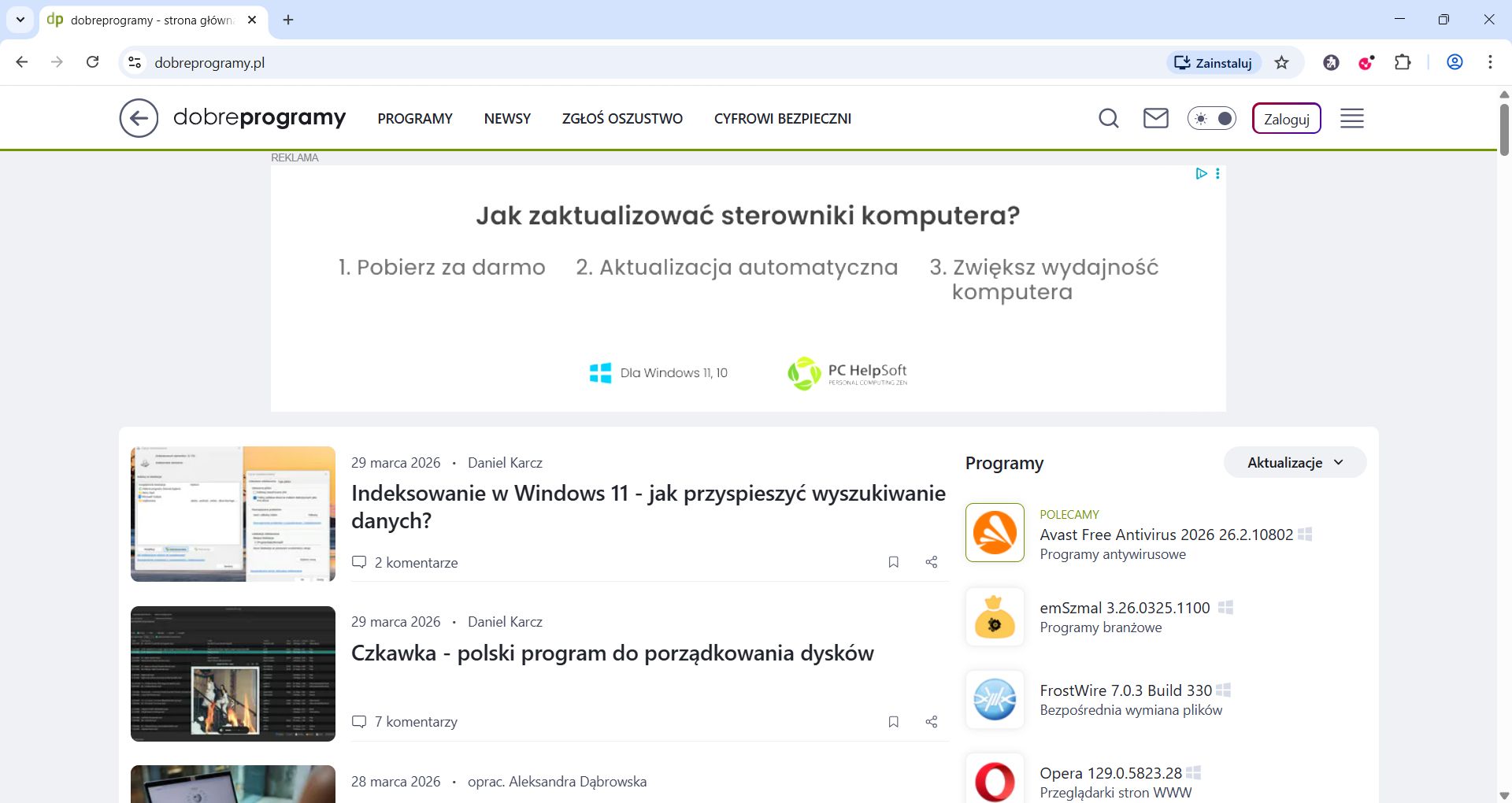Open FrostWire 7.0.3 Build 330 link
The image size is (1512, 803).
1125,690
